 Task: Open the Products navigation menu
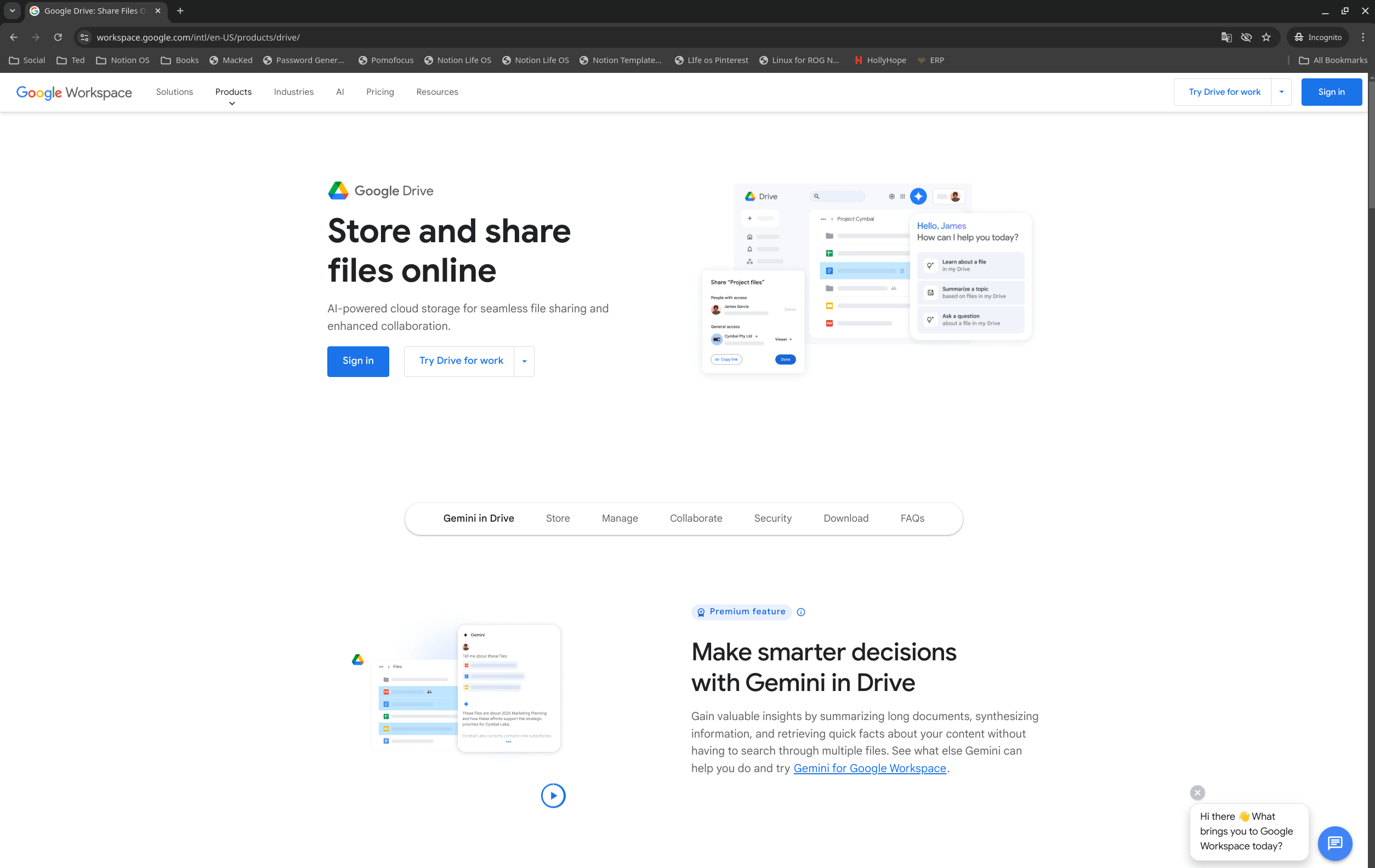[233, 92]
